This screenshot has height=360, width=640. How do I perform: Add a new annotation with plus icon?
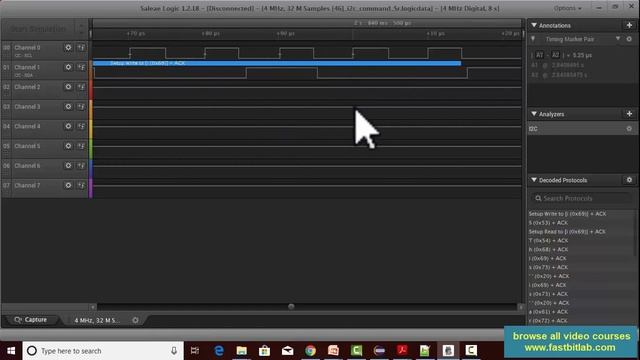tap(629, 25)
